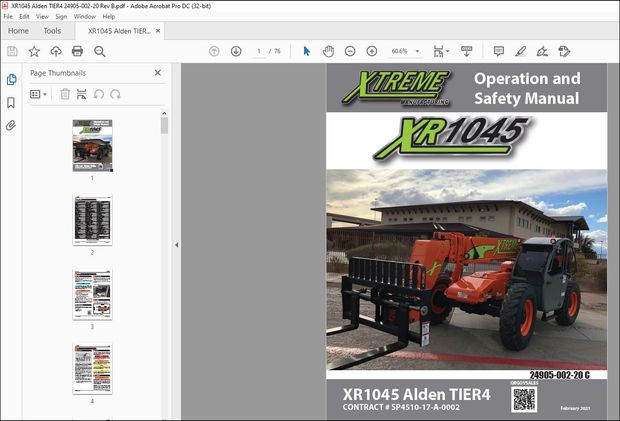
Task: Go to the next page arrow
Action: [236, 51]
